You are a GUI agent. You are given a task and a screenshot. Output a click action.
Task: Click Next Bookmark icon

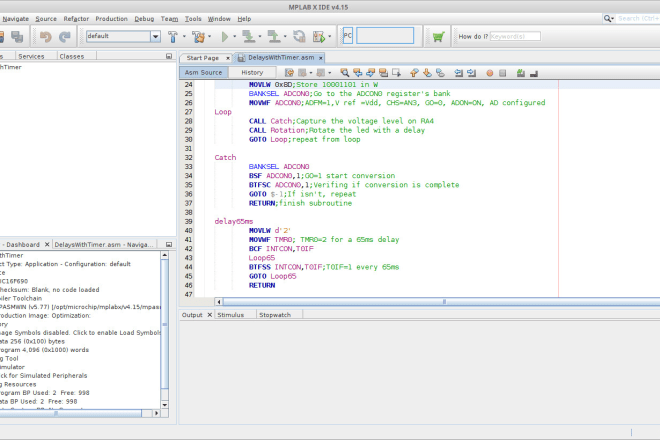427,73
